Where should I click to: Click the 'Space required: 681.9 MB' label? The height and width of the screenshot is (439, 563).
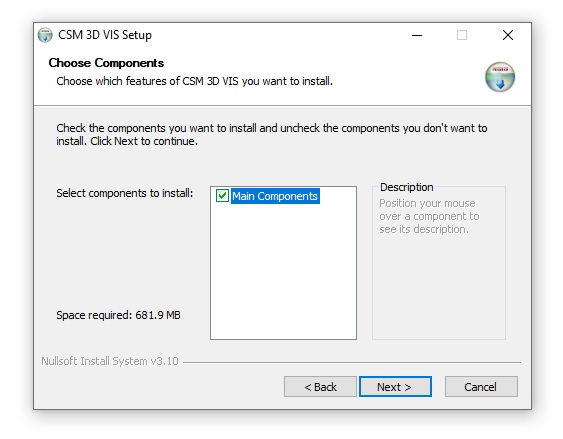[x=118, y=315]
